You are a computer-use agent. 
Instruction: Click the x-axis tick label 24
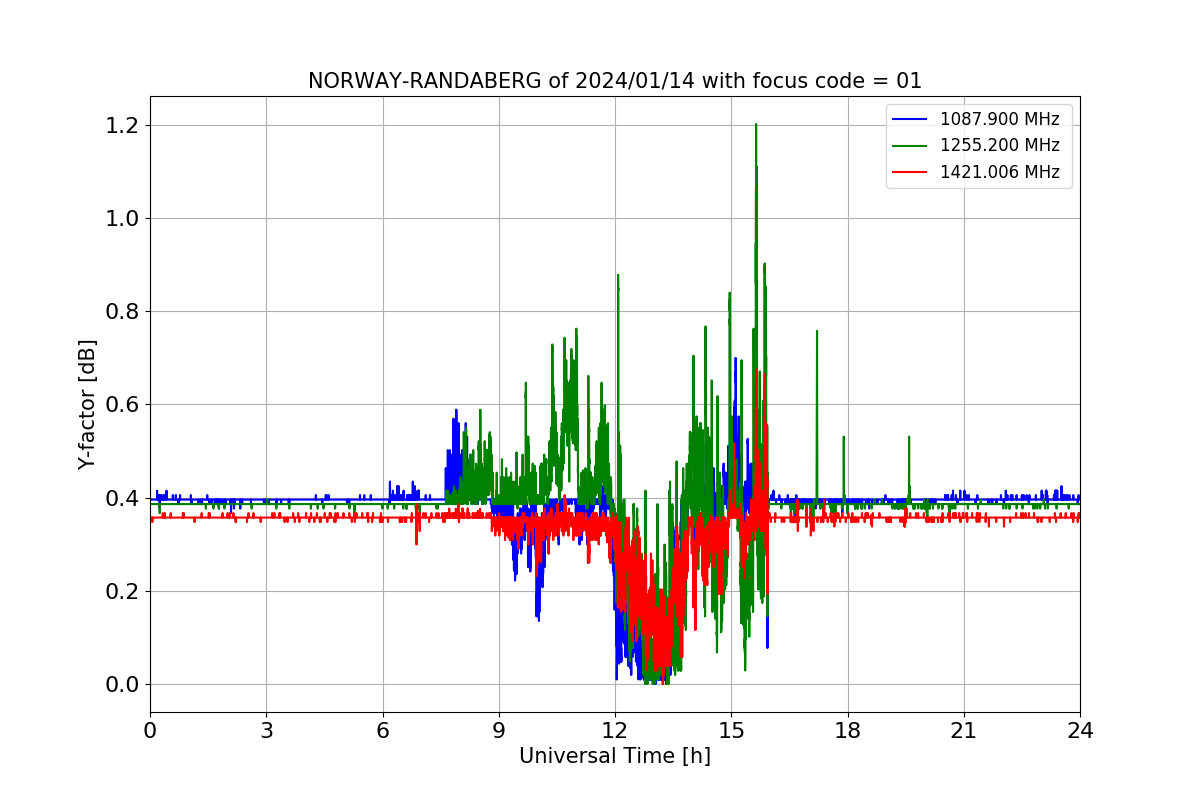(x=1080, y=730)
